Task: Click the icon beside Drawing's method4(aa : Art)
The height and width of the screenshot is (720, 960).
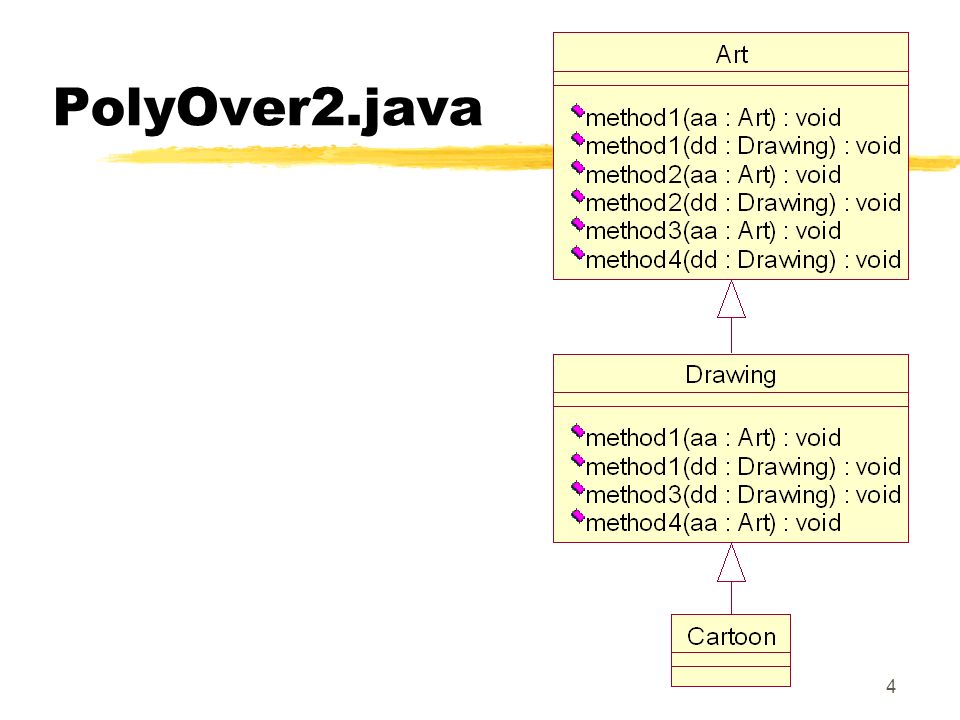Action: 577,517
